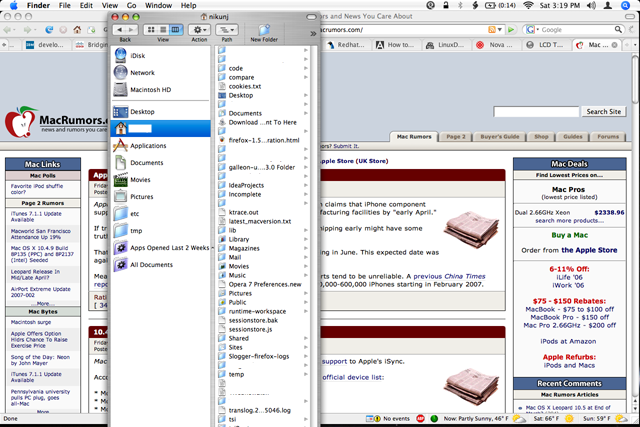
Task: Open the Forums site tab
Action: point(608,137)
